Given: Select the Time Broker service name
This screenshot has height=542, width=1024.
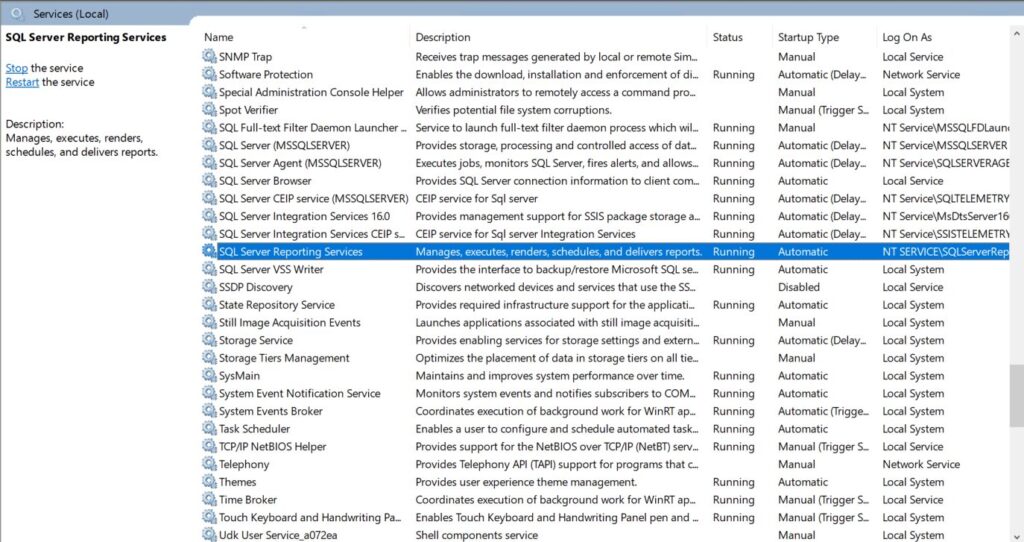Looking at the screenshot, I should [x=248, y=500].
